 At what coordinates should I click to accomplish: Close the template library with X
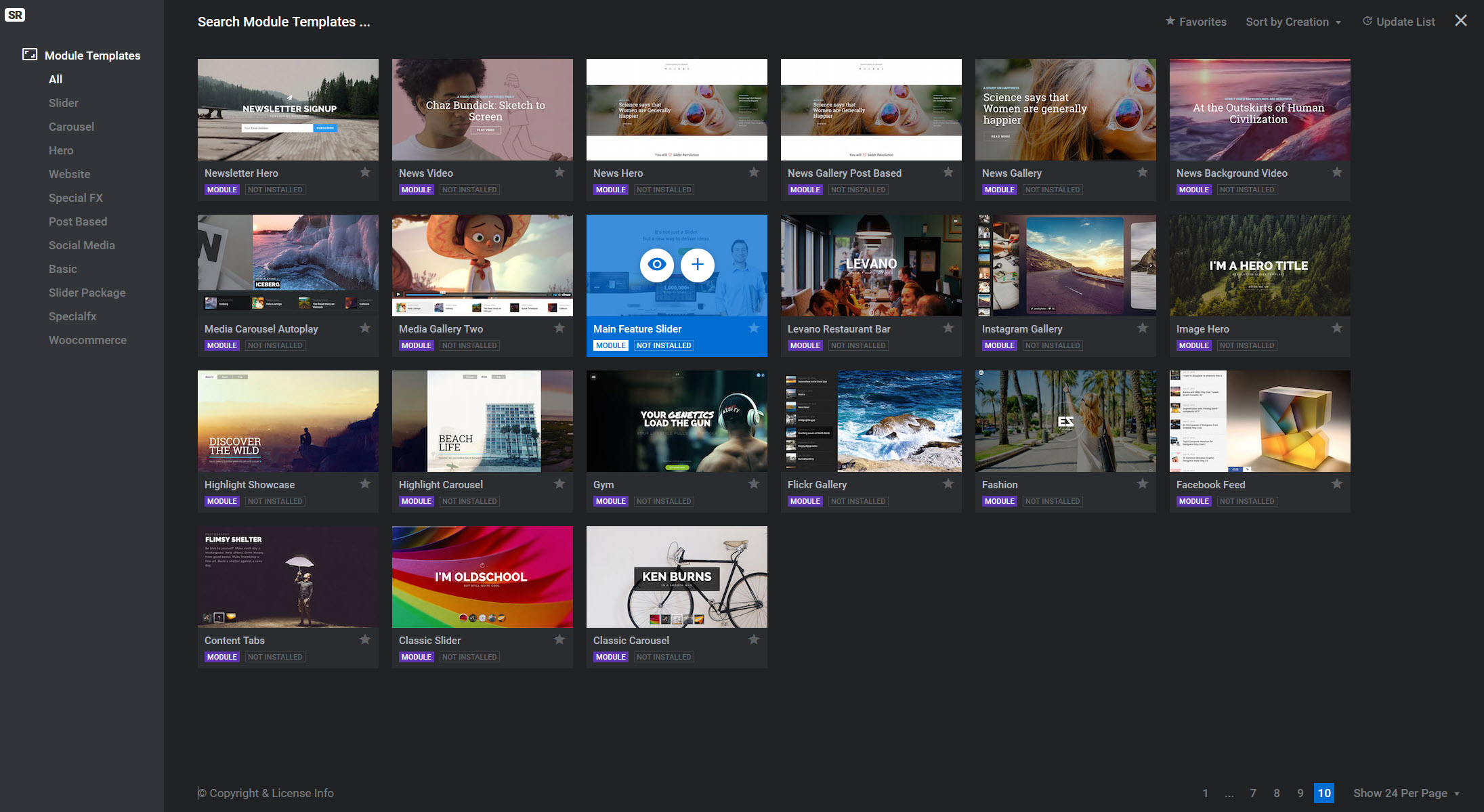click(1461, 21)
